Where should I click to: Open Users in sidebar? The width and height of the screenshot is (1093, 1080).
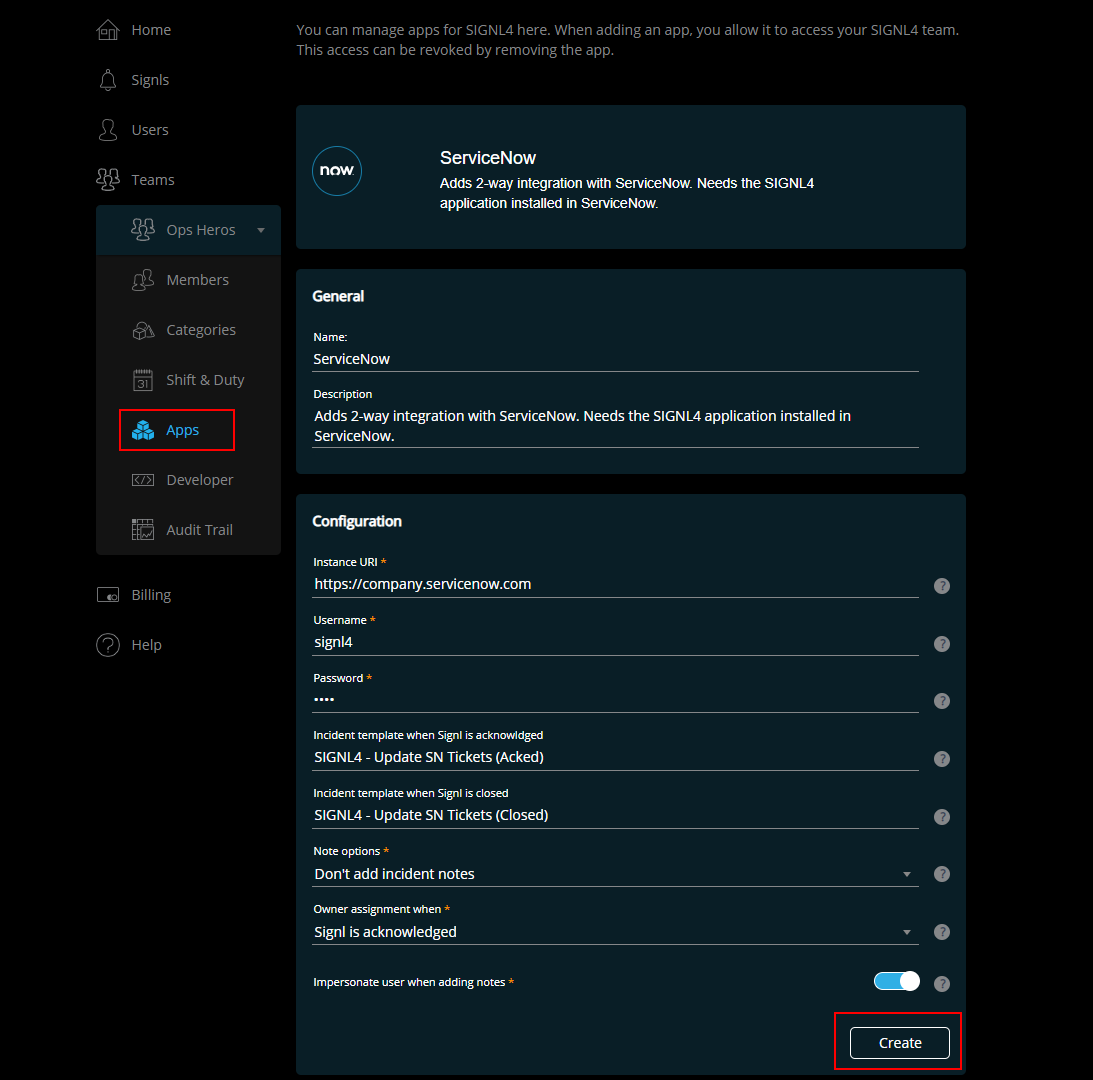[150, 130]
